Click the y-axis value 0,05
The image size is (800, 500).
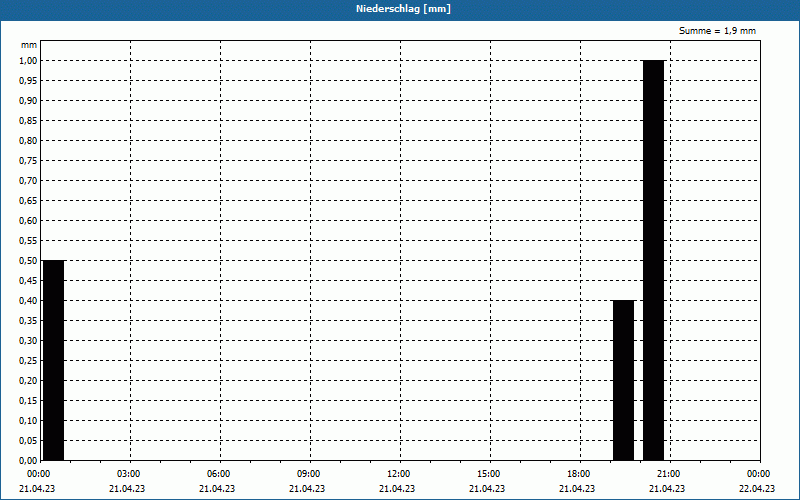(x=28, y=440)
